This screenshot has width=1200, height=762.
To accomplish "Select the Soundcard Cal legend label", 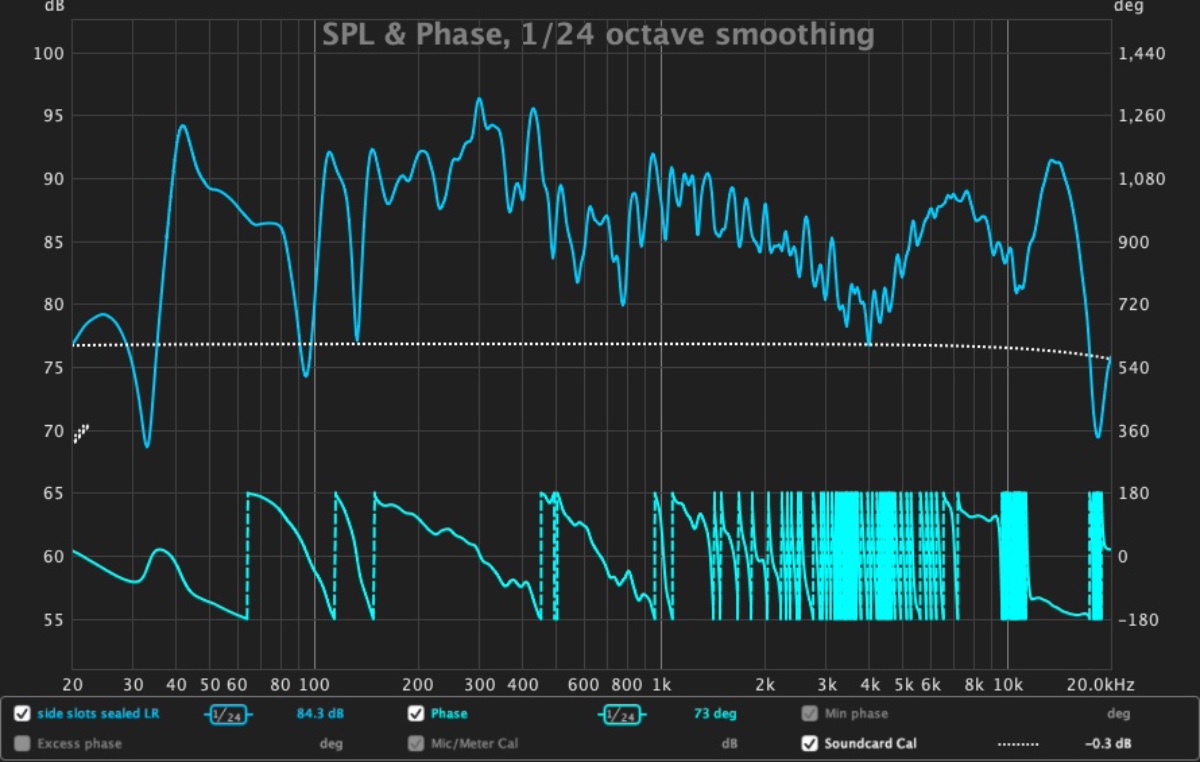I will coord(870,744).
